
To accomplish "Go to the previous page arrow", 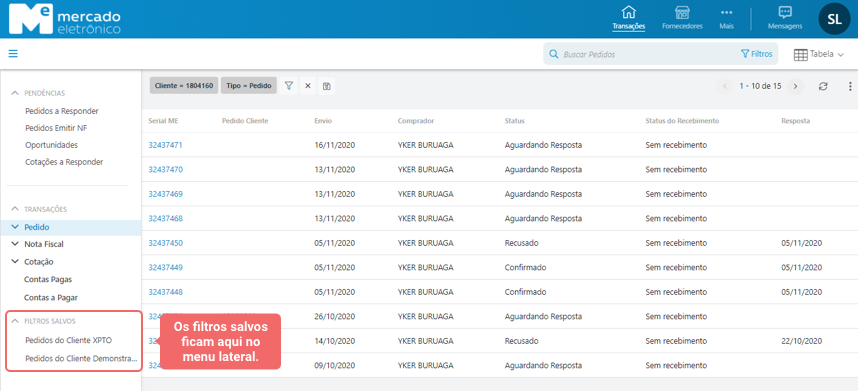I will tap(724, 86).
